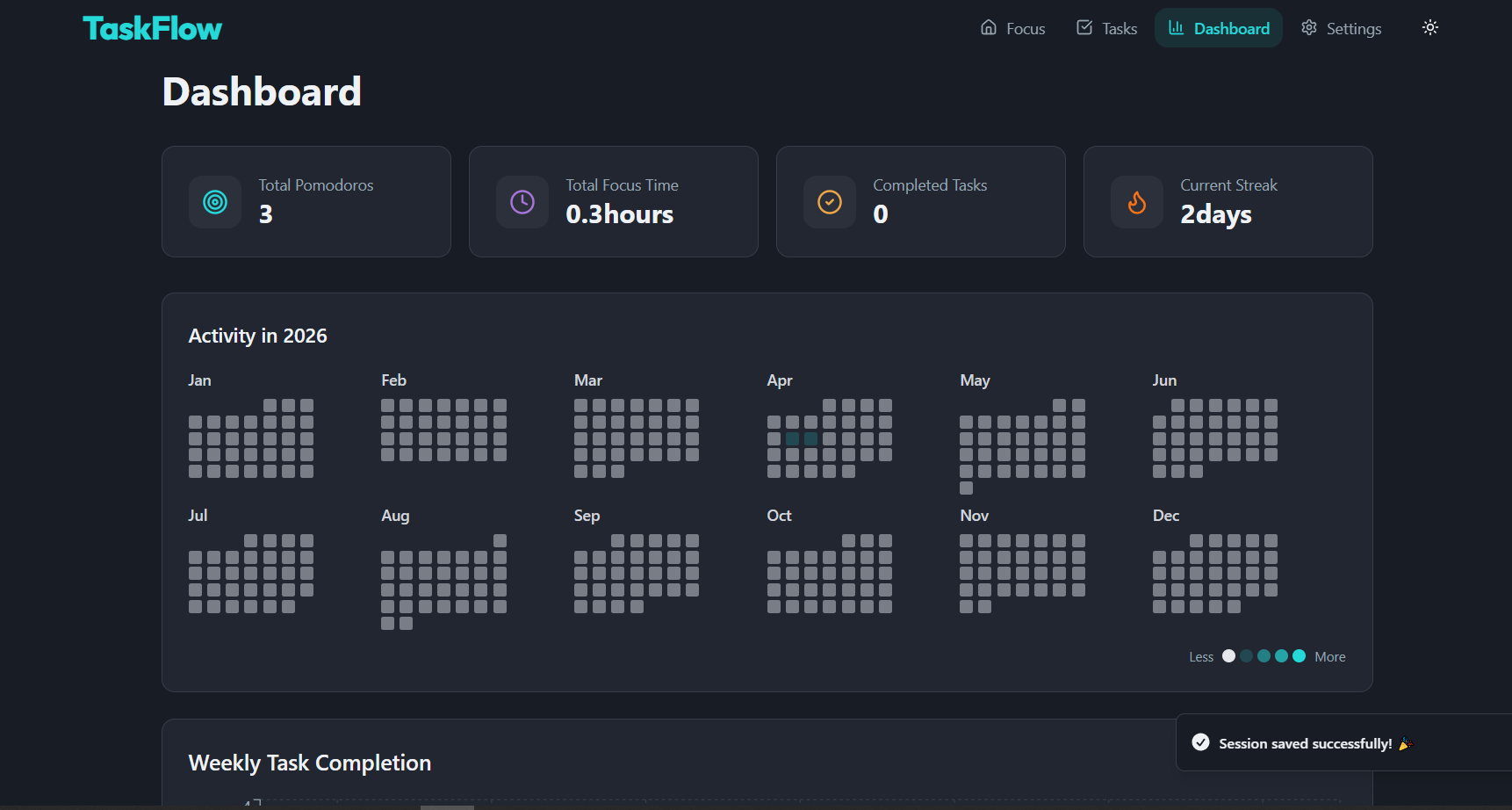
Task: Click the 'Total Pomodoros' label
Action: click(316, 185)
